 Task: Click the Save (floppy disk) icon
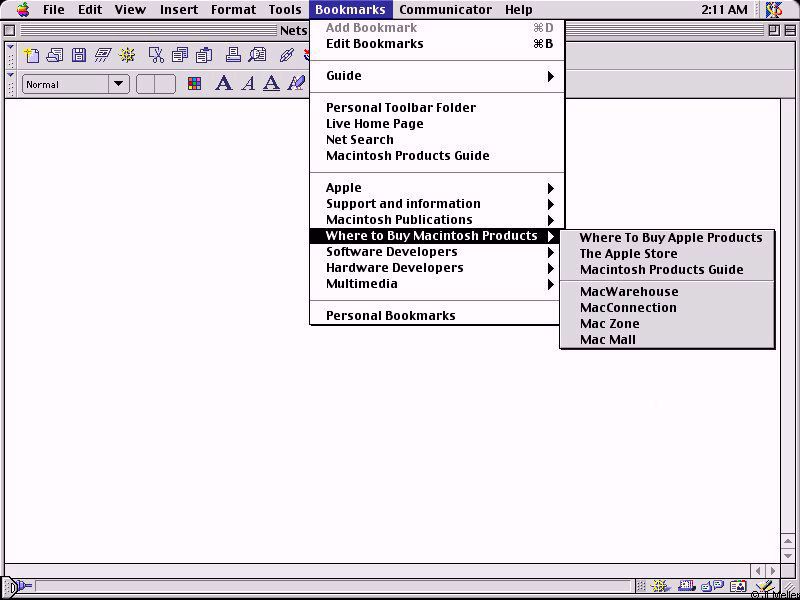(78, 56)
